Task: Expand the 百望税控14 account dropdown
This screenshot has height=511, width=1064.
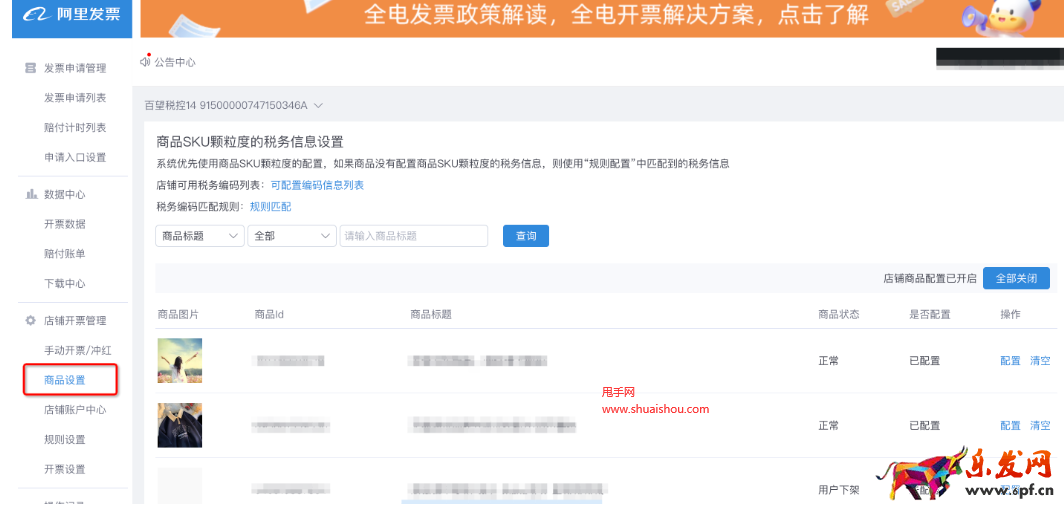Action: click(x=318, y=105)
